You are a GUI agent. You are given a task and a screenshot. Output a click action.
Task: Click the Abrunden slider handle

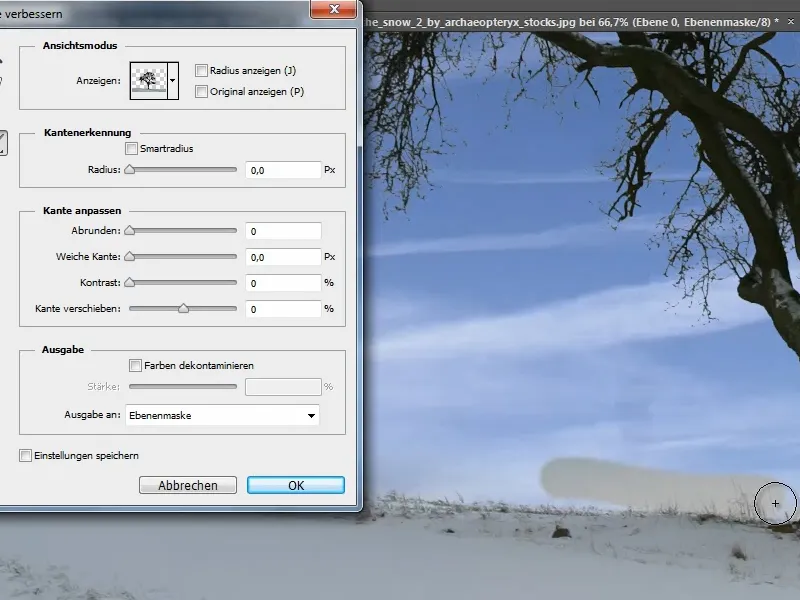coord(130,230)
